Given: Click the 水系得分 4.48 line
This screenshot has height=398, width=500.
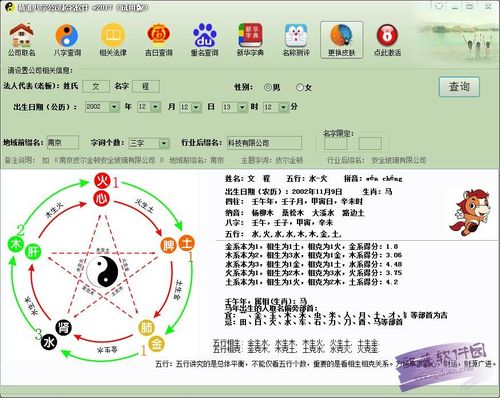Looking at the screenshot, I should (x=313, y=264).
